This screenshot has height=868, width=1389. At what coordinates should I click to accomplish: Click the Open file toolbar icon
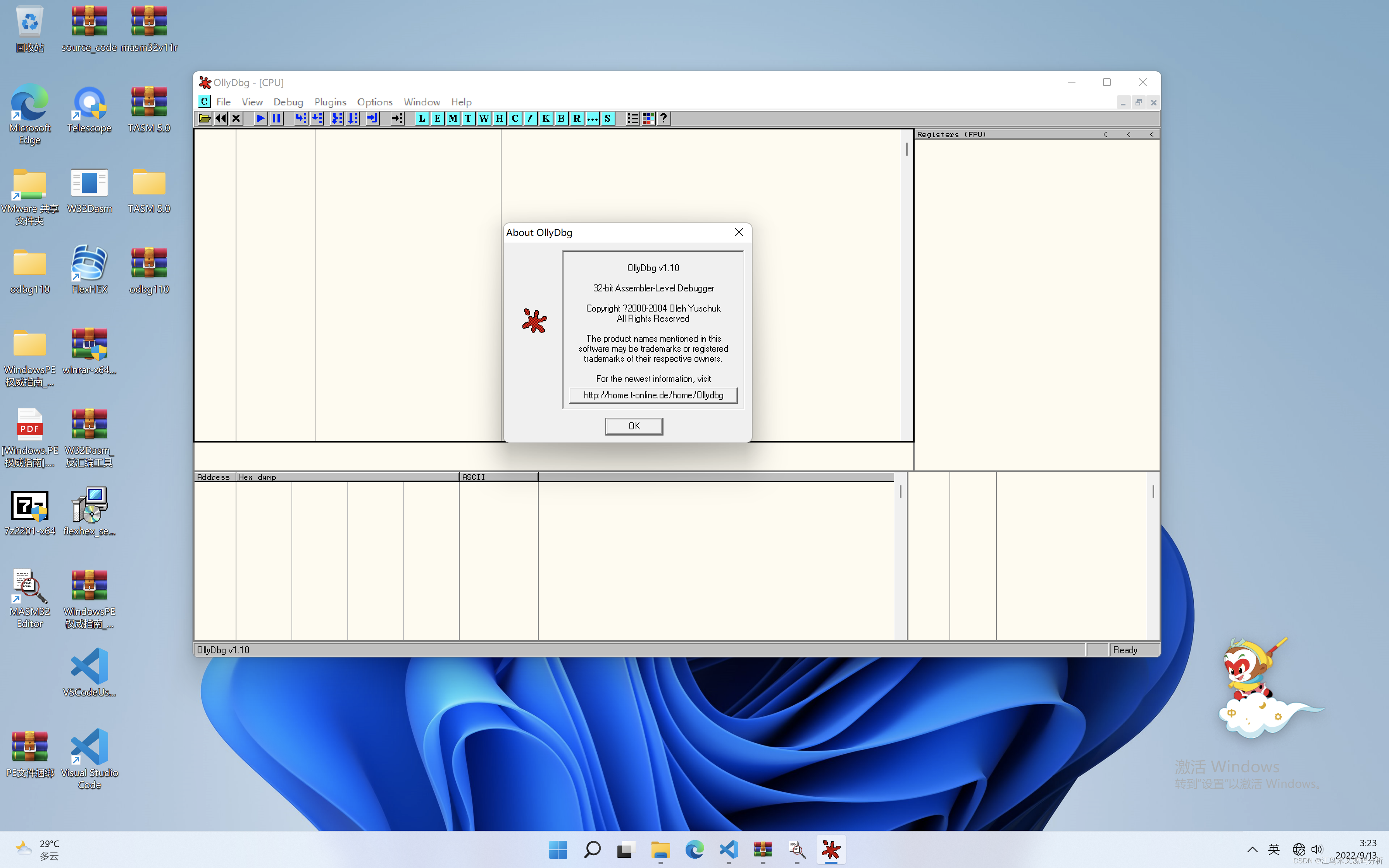204,118
